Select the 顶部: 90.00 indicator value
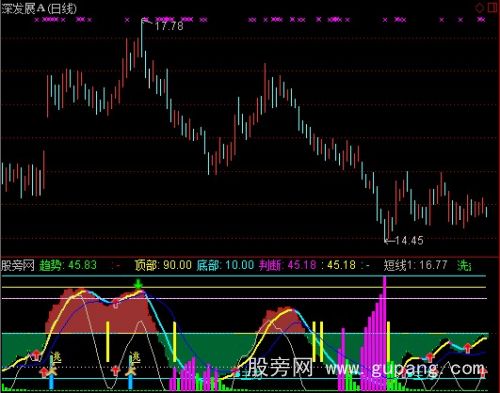Image resolution: width=500 pixels, height=393 pixels. pos(163,265)
